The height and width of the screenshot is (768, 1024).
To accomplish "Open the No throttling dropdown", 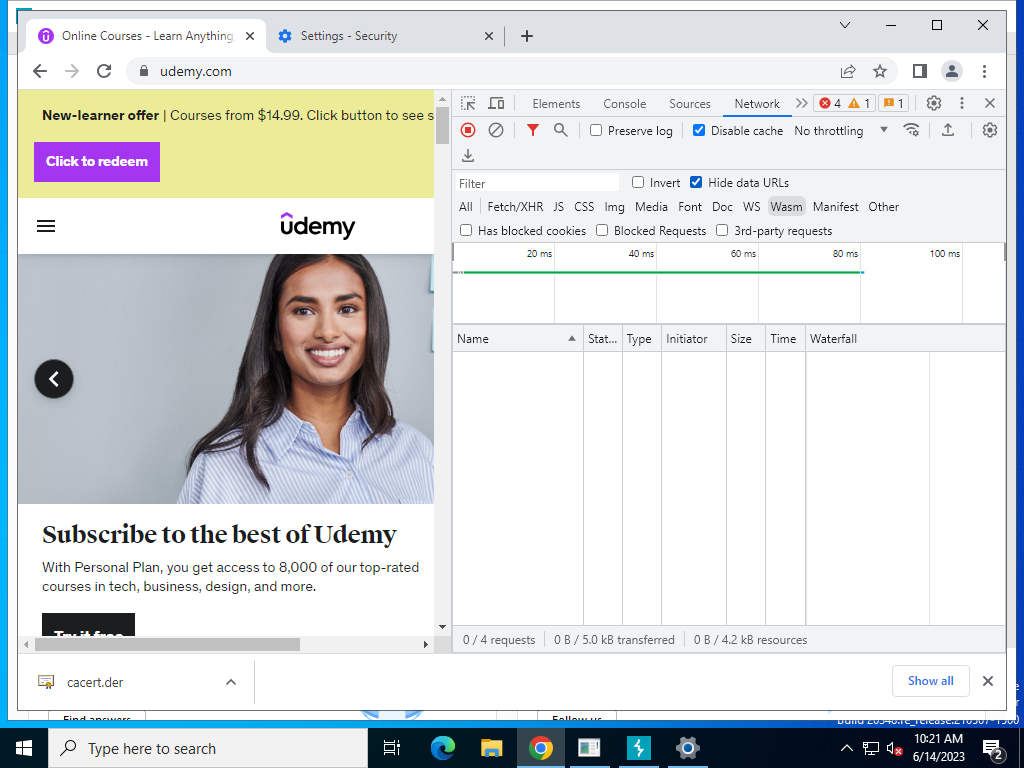I will pos(841,130).
